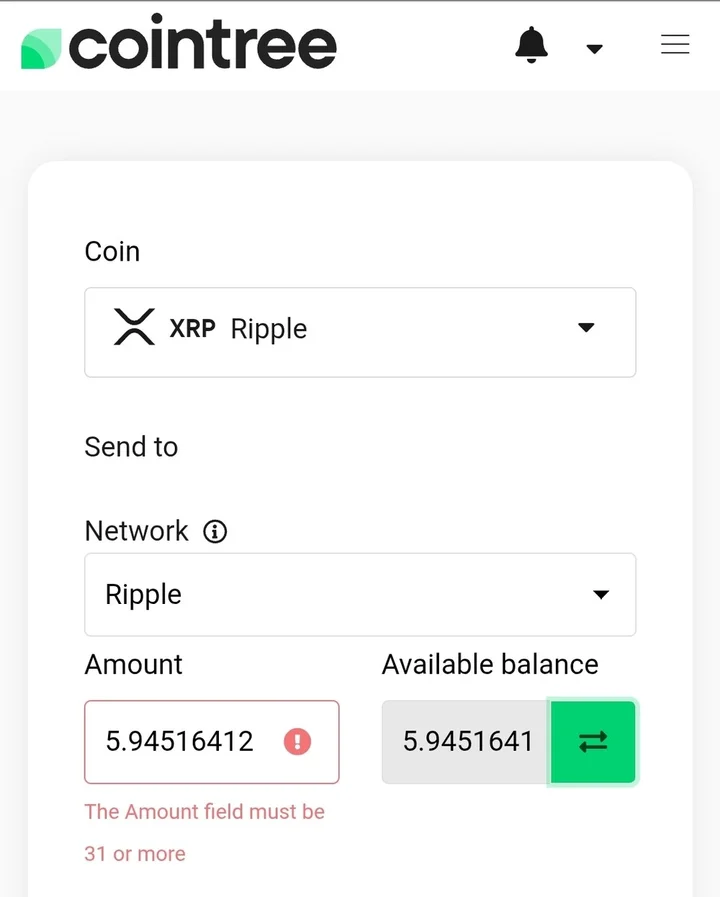Click the Available balance label
This screenshot has height=897, width=720.
(x=490, y=665)
